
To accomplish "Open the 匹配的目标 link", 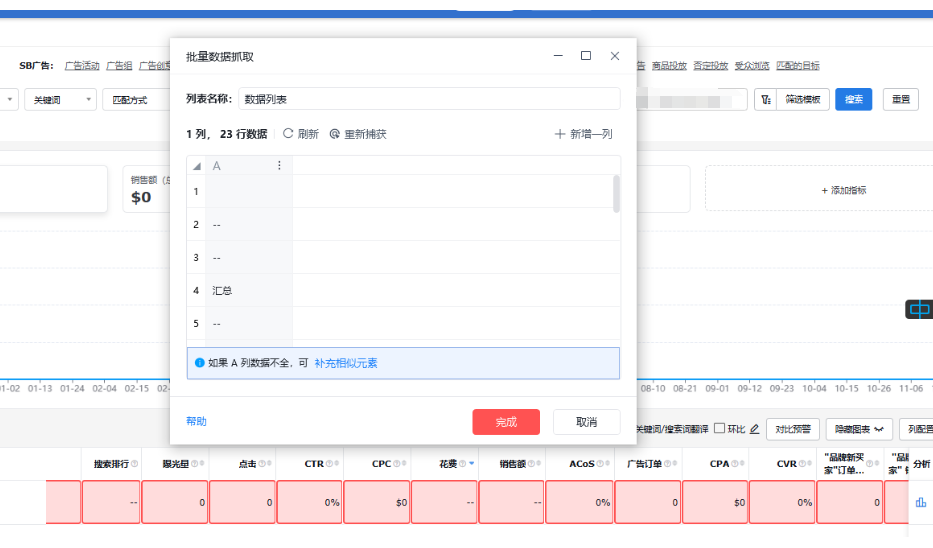I will tap(798, 65).
